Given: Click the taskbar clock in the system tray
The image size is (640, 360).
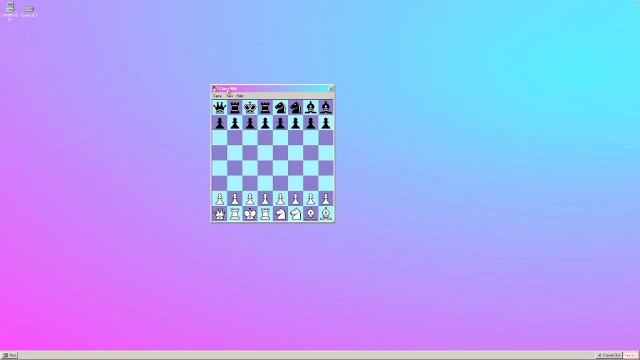Looking at the screenshot, I should (631, 356).
